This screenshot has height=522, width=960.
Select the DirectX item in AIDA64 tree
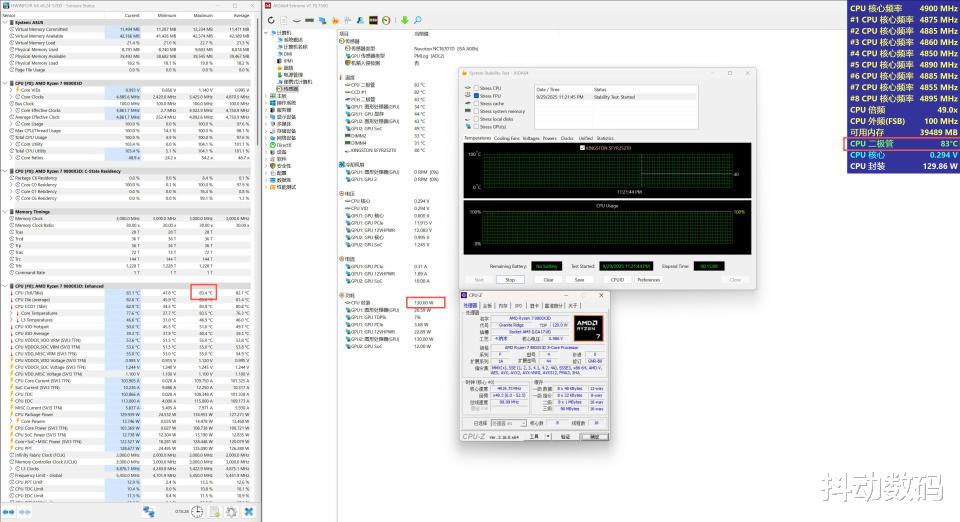tap(285, 145)
